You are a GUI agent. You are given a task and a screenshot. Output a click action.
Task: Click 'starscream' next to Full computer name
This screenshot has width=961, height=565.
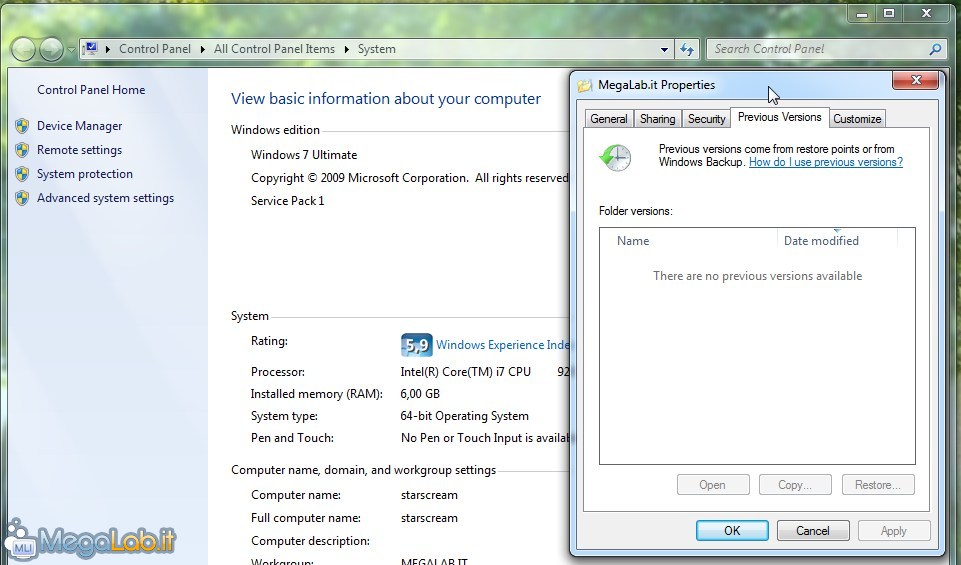(429, 518)
